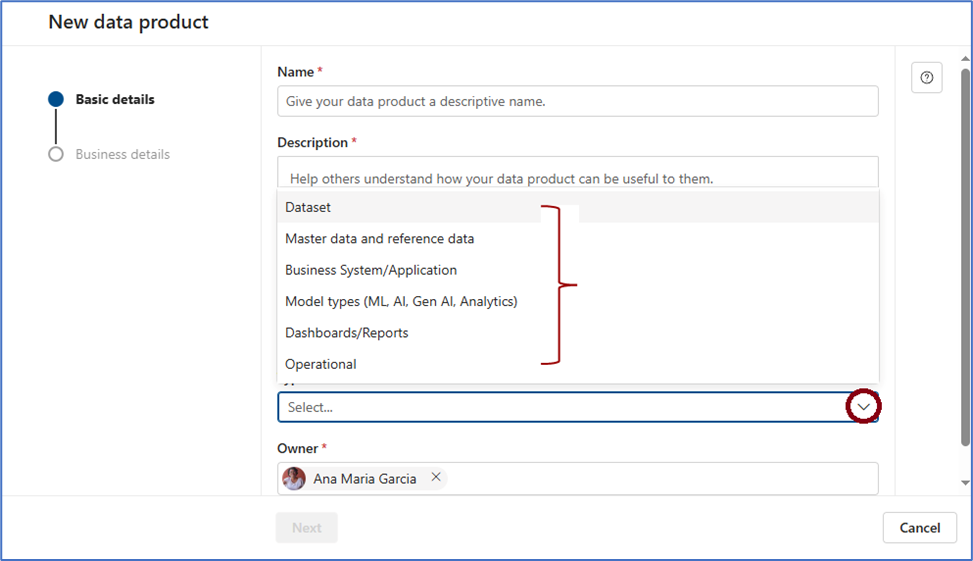The image size is (973, 561).
Task: Click the Name input field
Action: tap(578, 101)
